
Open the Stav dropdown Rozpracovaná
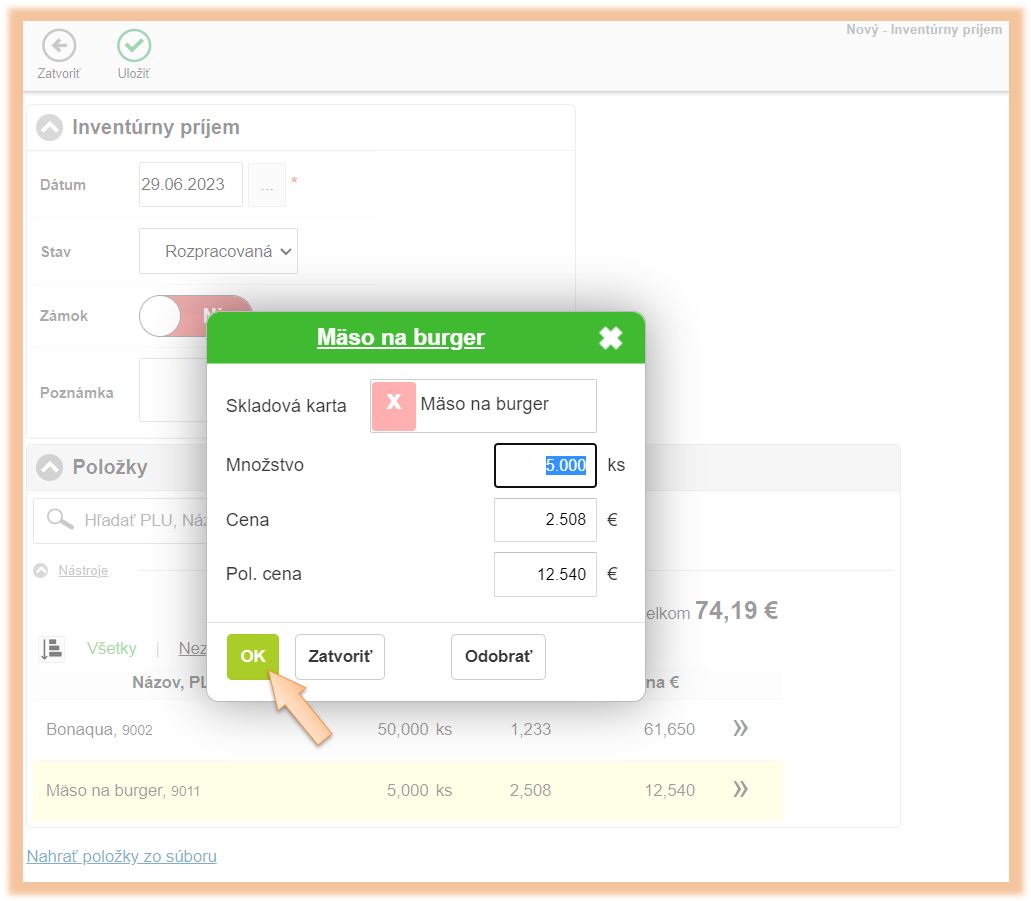click(218, 251)
